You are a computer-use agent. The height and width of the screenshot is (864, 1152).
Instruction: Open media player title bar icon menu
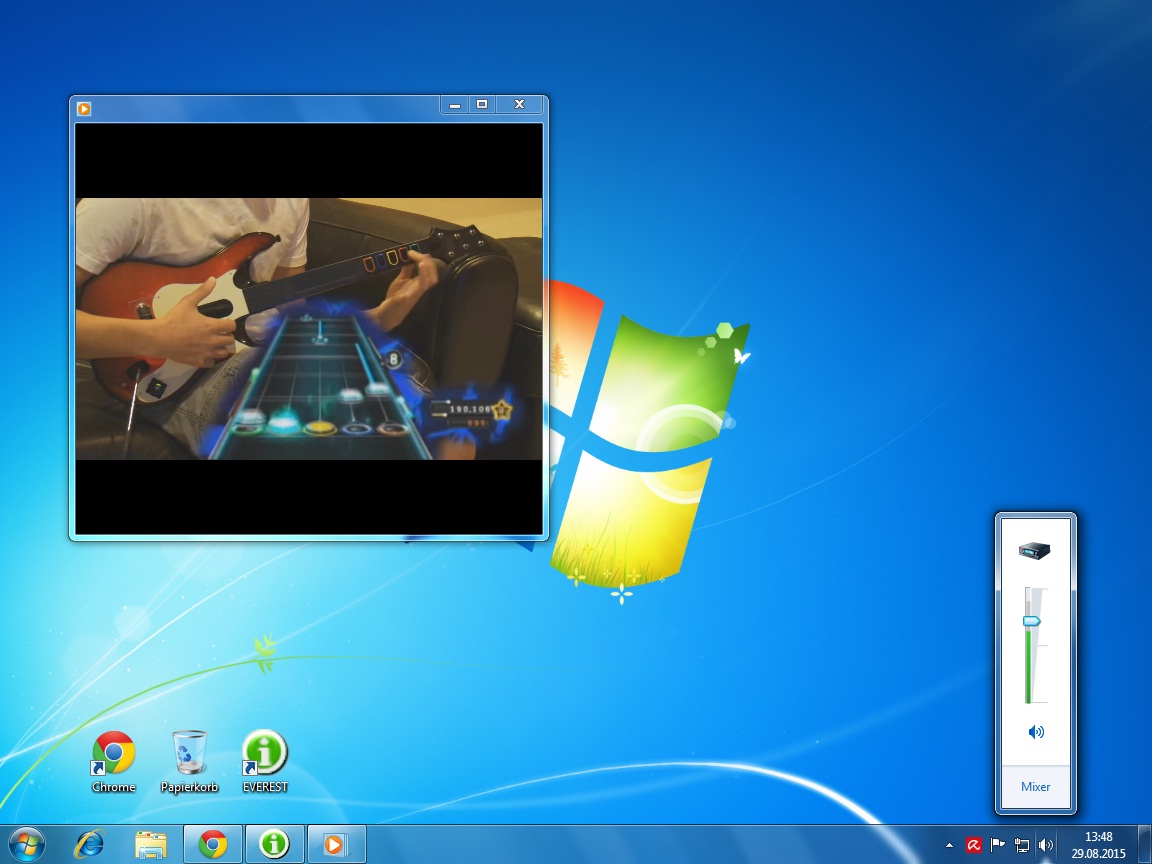coord(84,108)
